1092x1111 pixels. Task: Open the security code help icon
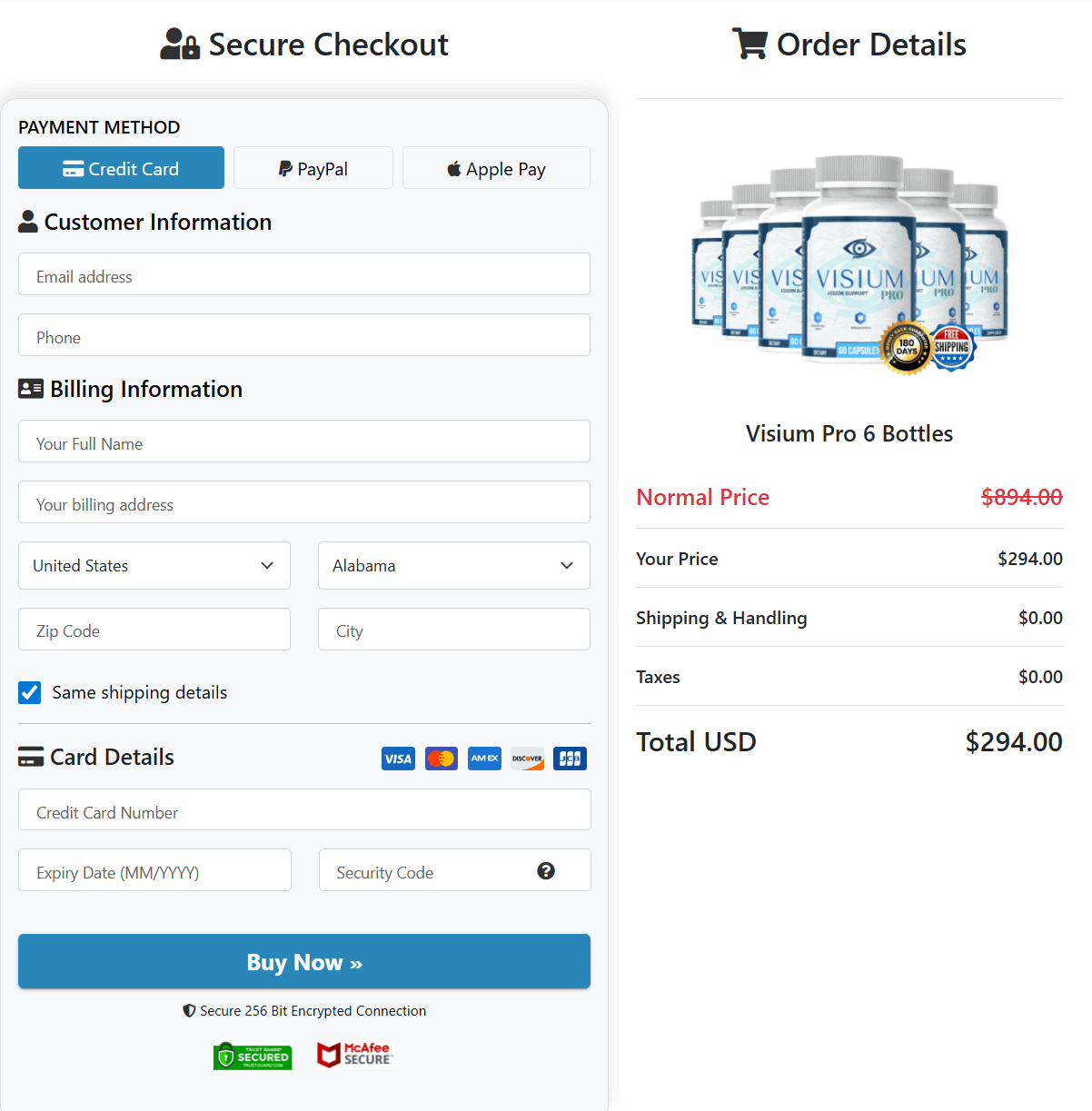[545, 870]
